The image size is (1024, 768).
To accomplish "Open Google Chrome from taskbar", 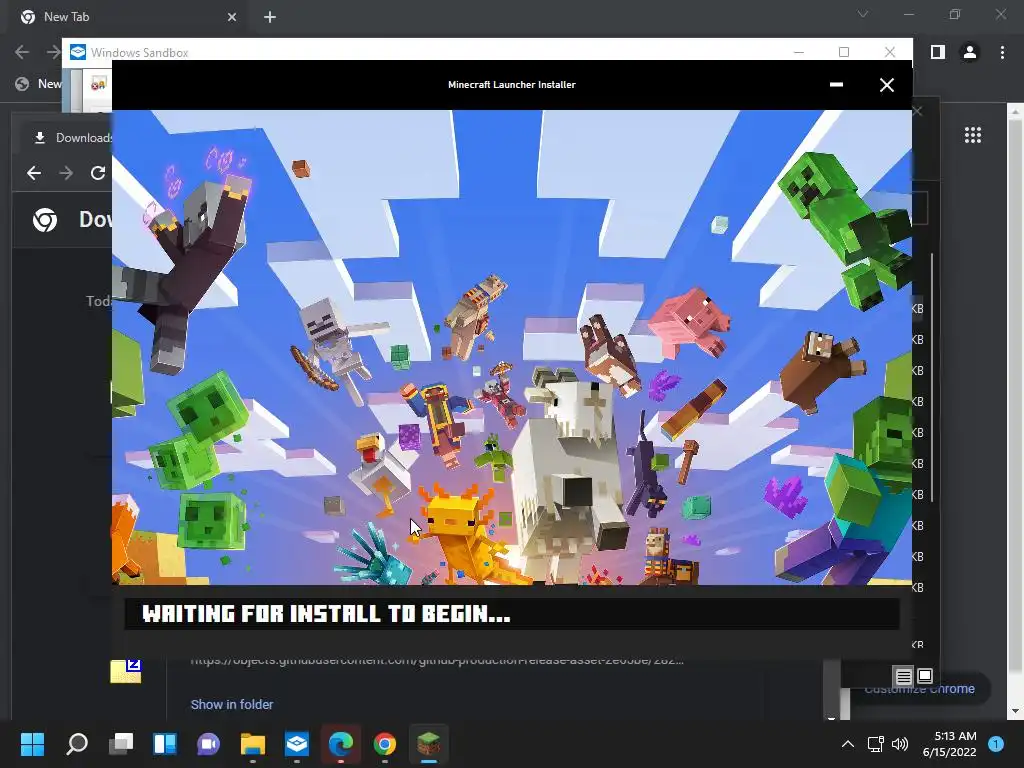I will 385,743.
